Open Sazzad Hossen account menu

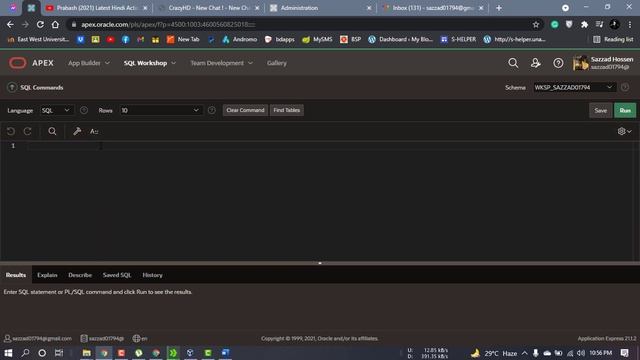tap(603, 63)
